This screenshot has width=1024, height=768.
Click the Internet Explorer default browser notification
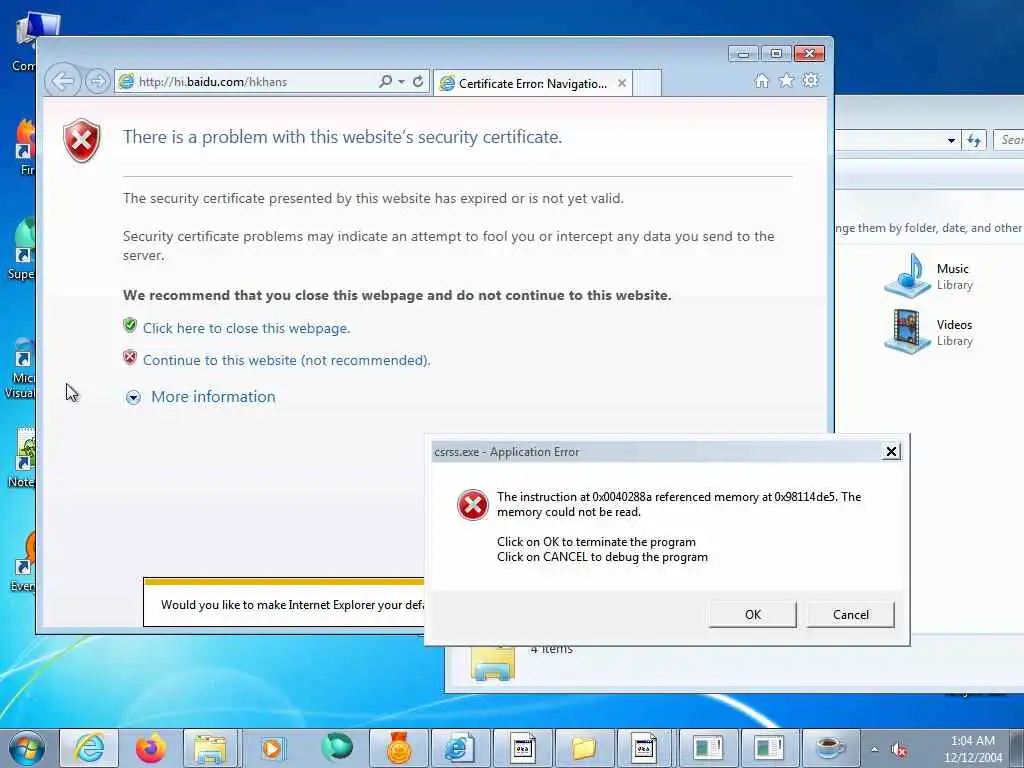pos(284,602)
